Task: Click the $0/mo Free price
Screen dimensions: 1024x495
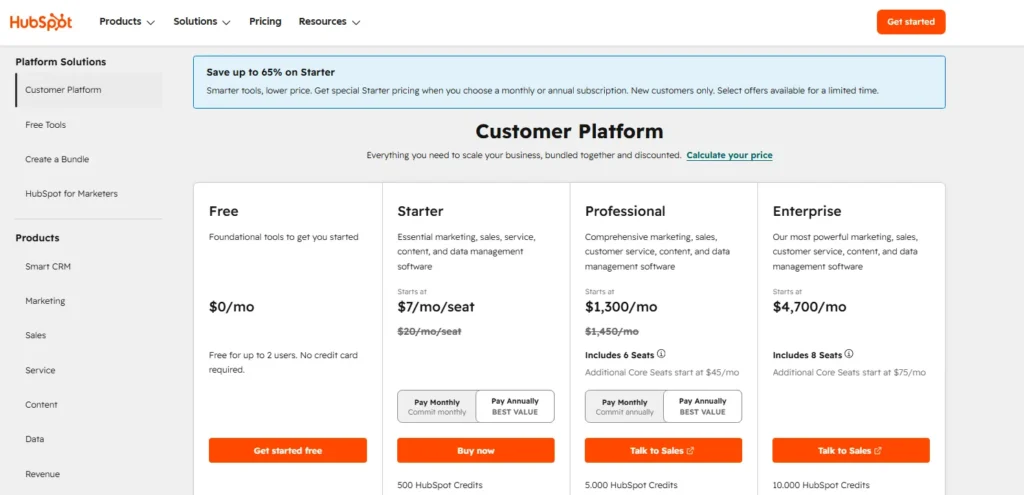Action: pos(231,306)
